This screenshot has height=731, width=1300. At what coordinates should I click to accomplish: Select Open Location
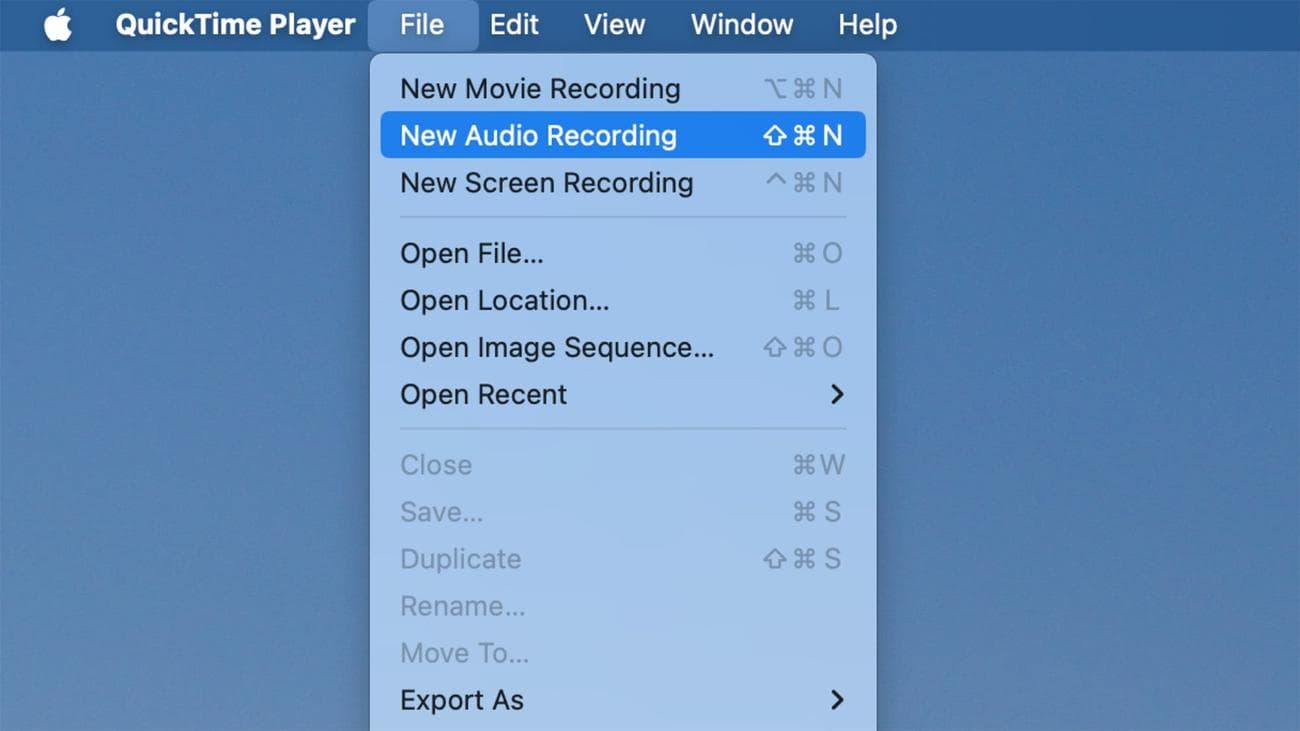[504, 300]
